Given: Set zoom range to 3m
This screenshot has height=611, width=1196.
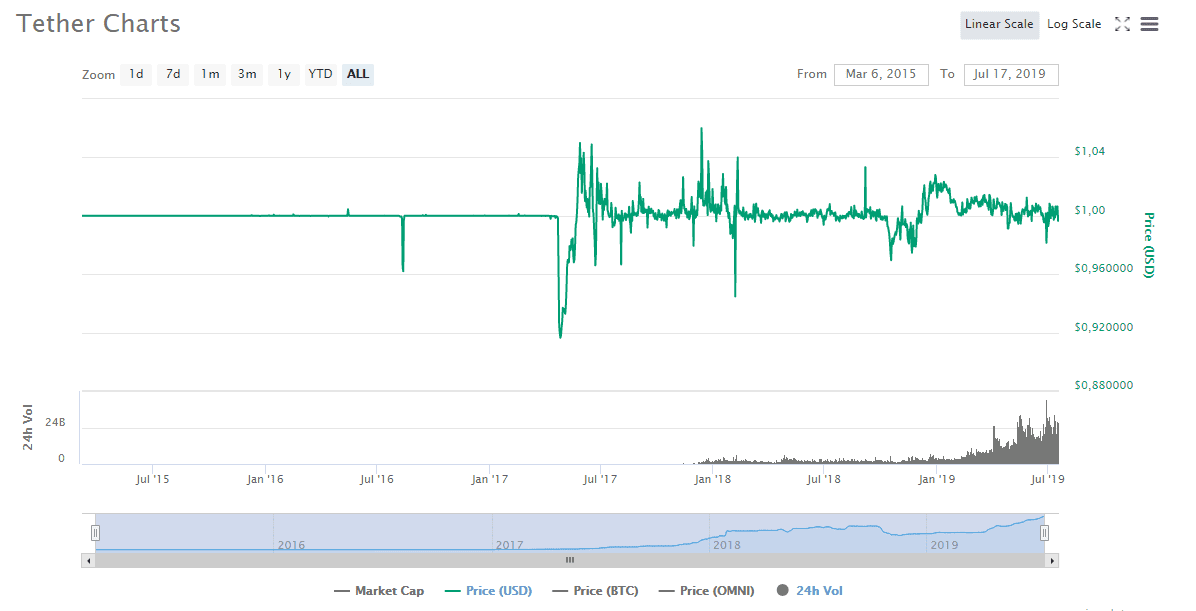Looking at the screenshot, I should pos(246,74).
